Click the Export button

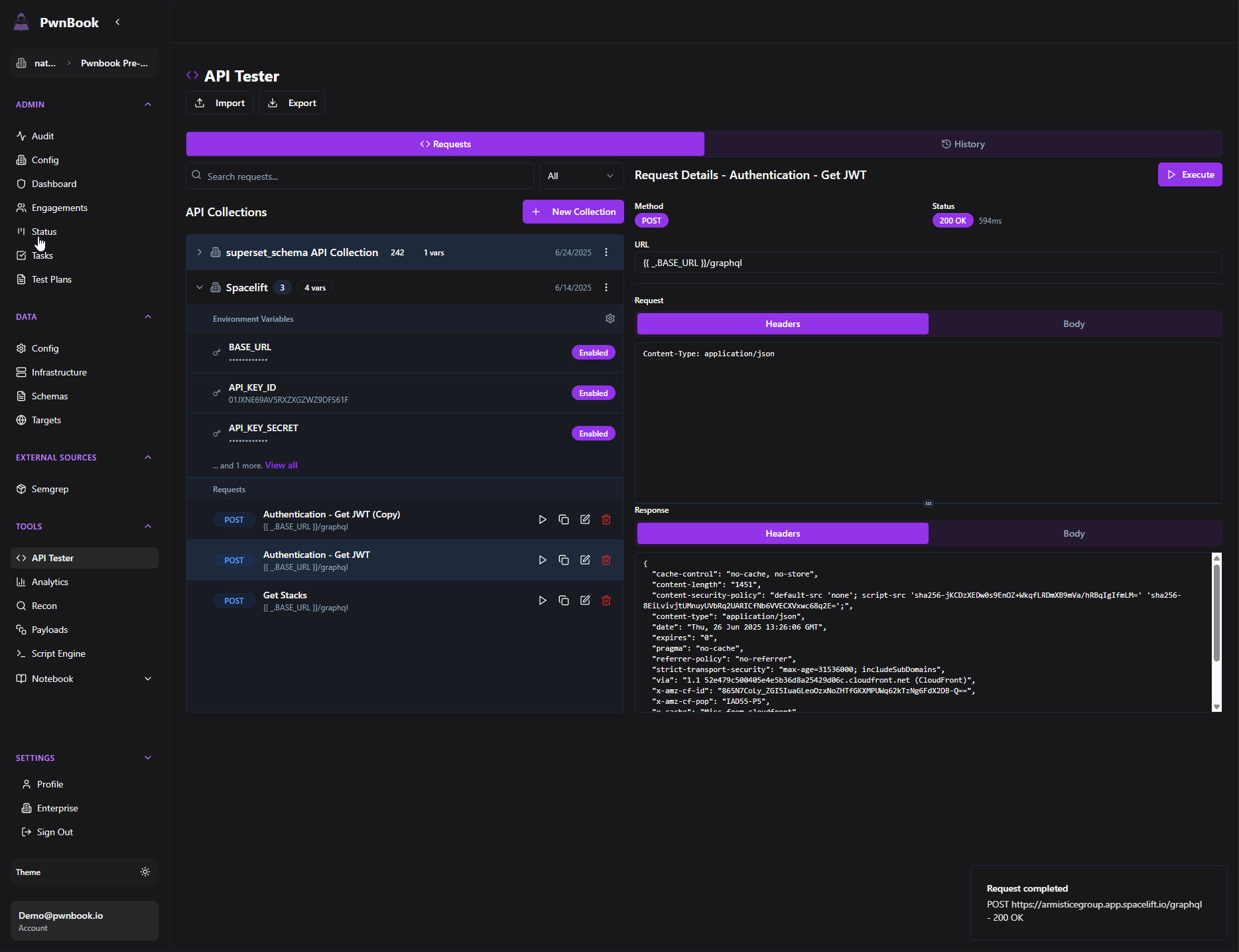click(x=292, y=103)
